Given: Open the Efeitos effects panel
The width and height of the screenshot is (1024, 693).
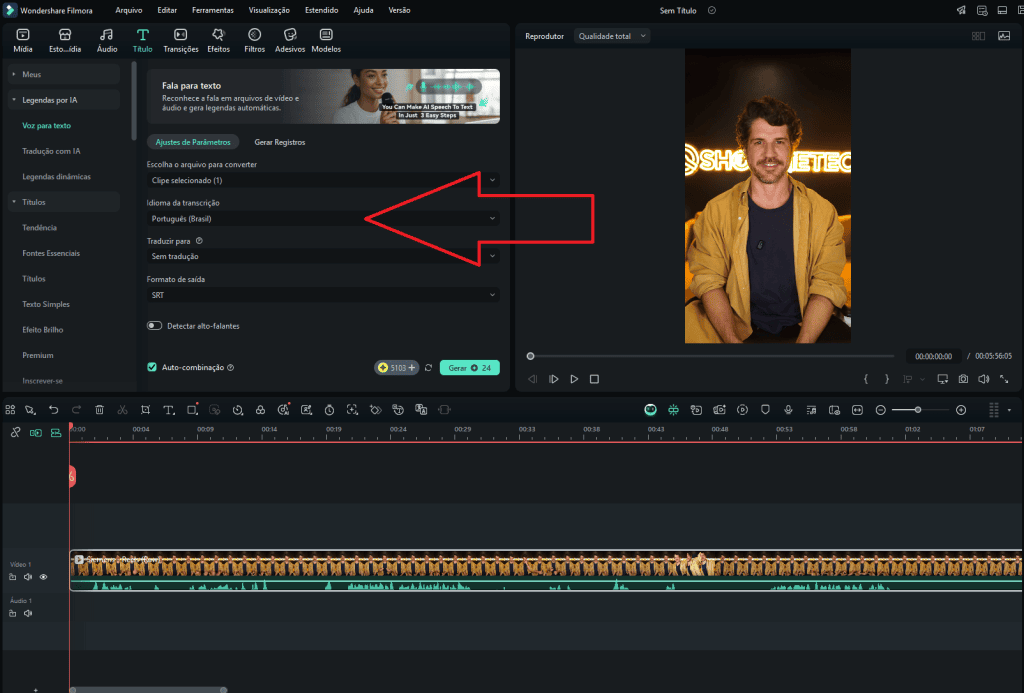Looking at the screenshot, I should [x=218, y=40].
